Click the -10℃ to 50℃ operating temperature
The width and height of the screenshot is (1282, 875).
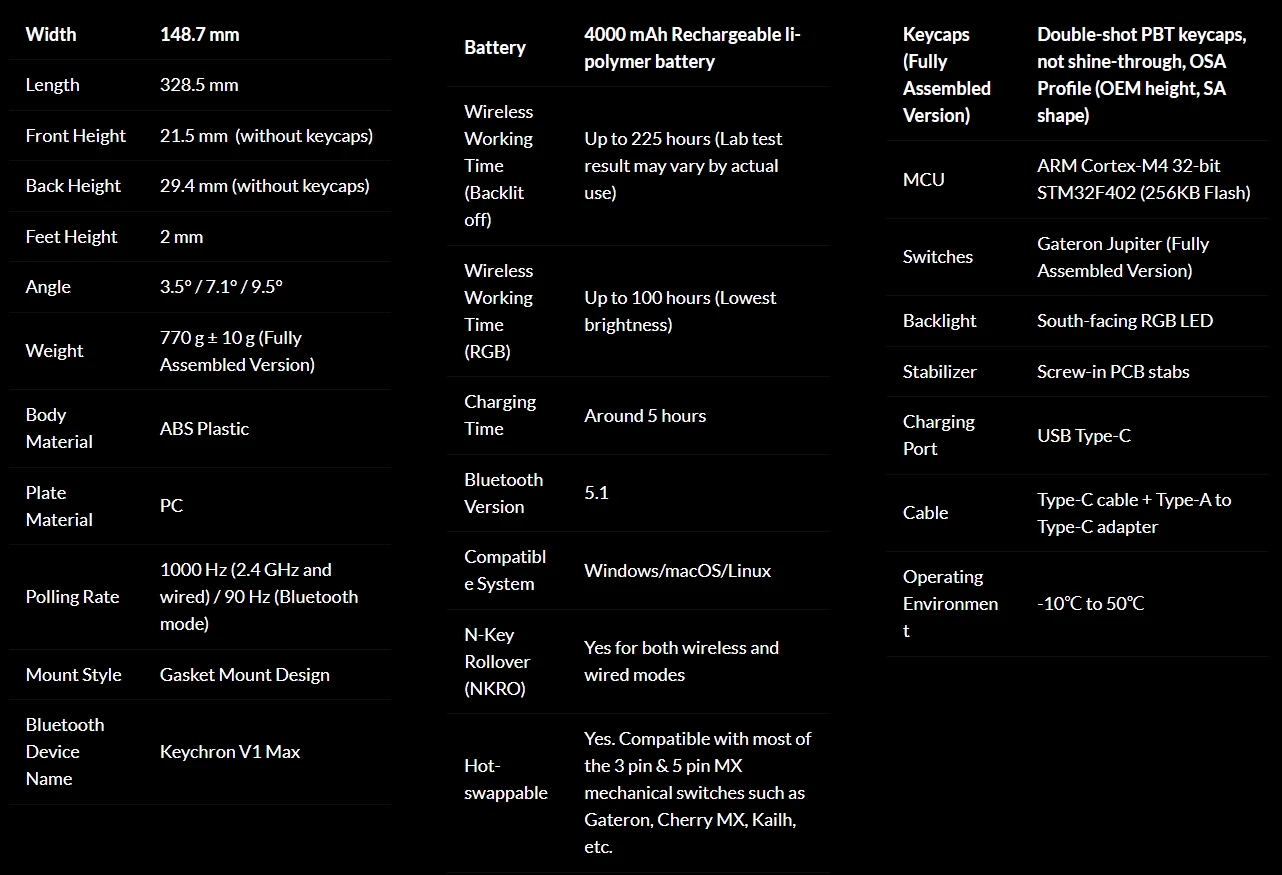[1090, 604]
